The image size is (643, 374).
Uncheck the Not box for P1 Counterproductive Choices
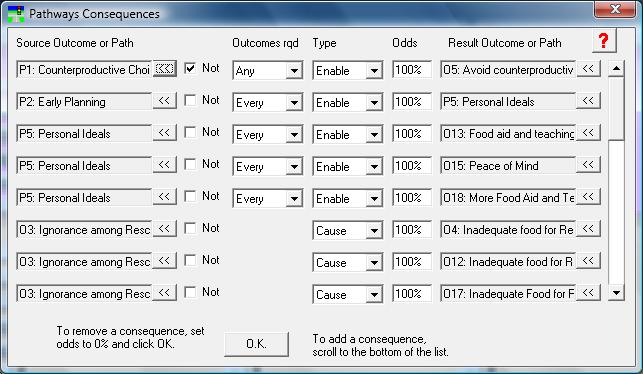tap(190, 68)
